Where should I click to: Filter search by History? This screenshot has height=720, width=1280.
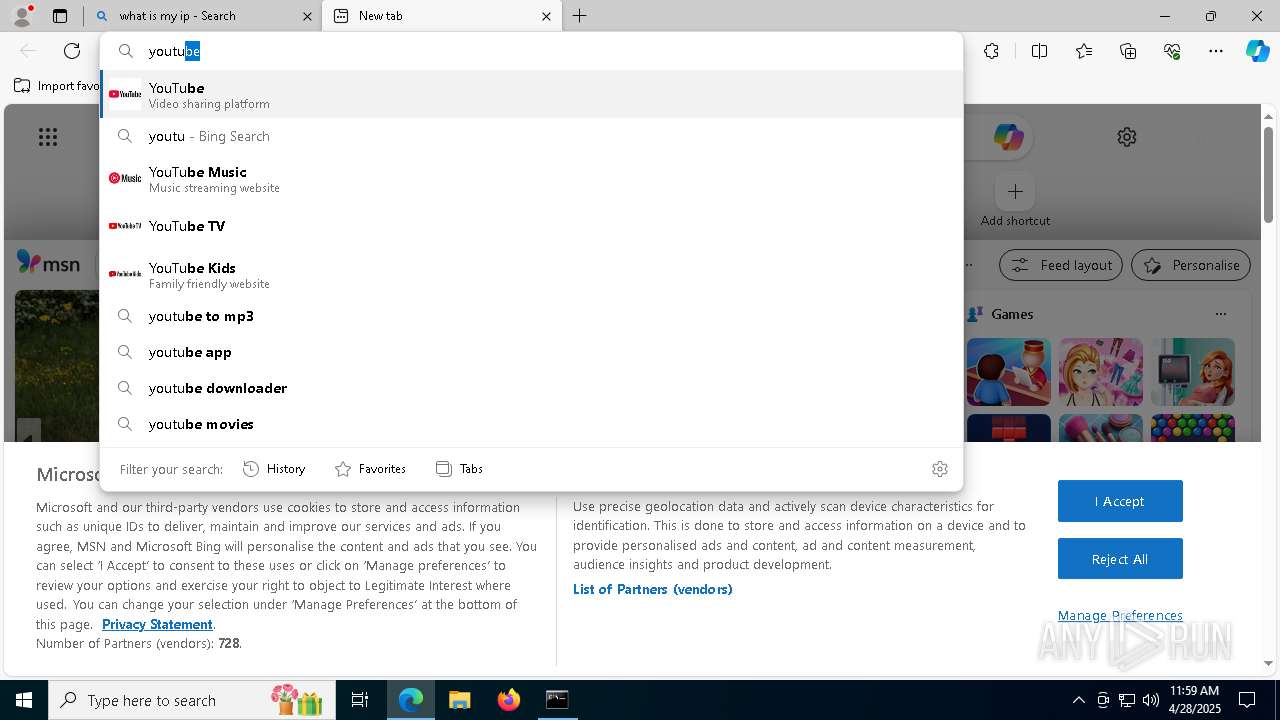(x=274, y=469)
